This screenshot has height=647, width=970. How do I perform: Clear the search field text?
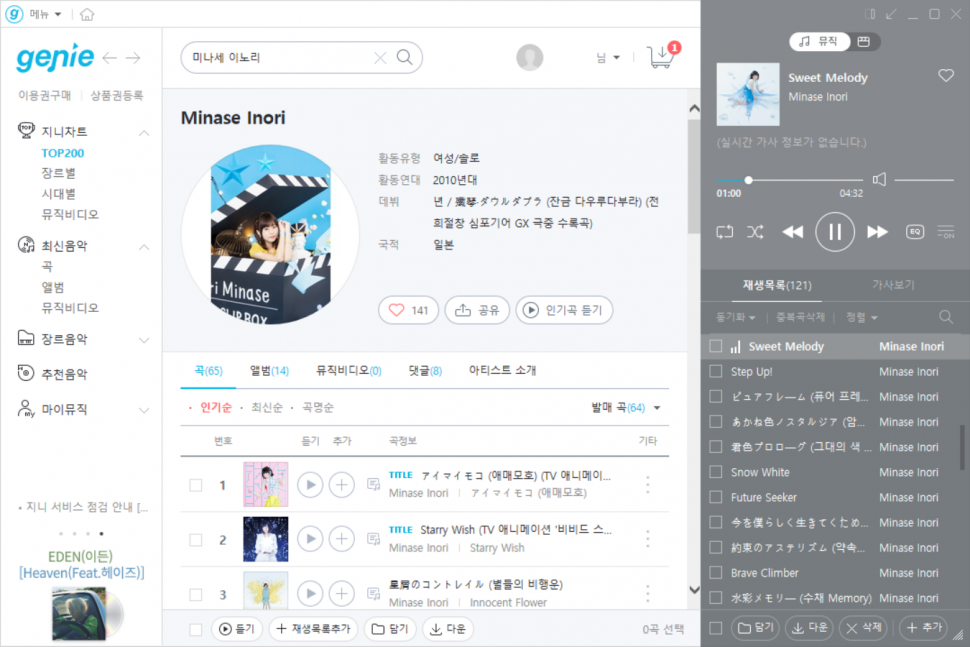pos(380,58)
